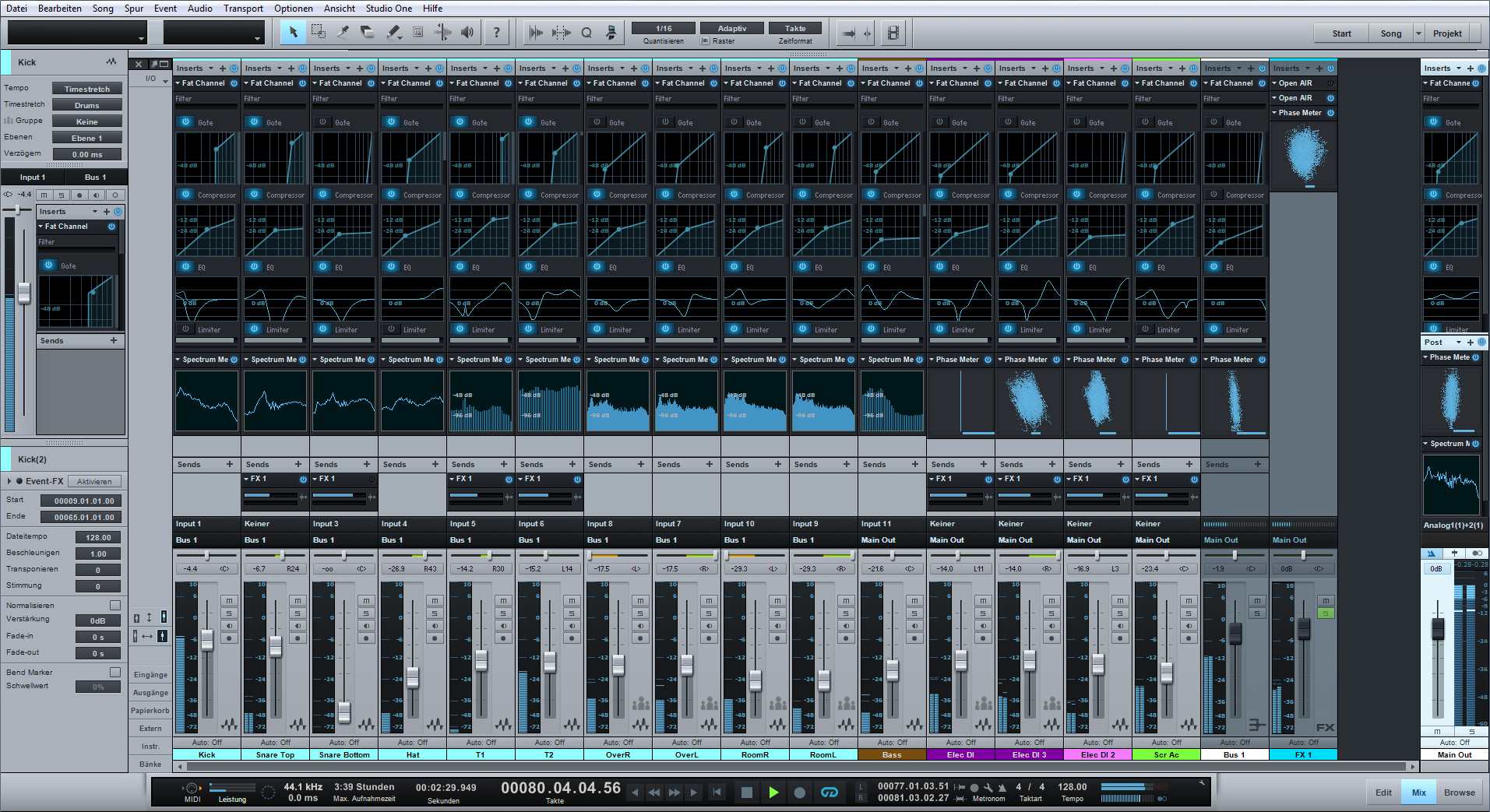Enable the Bend Marker checkbox
This screenshot has width=1490, height=812.
pos(115,672)
